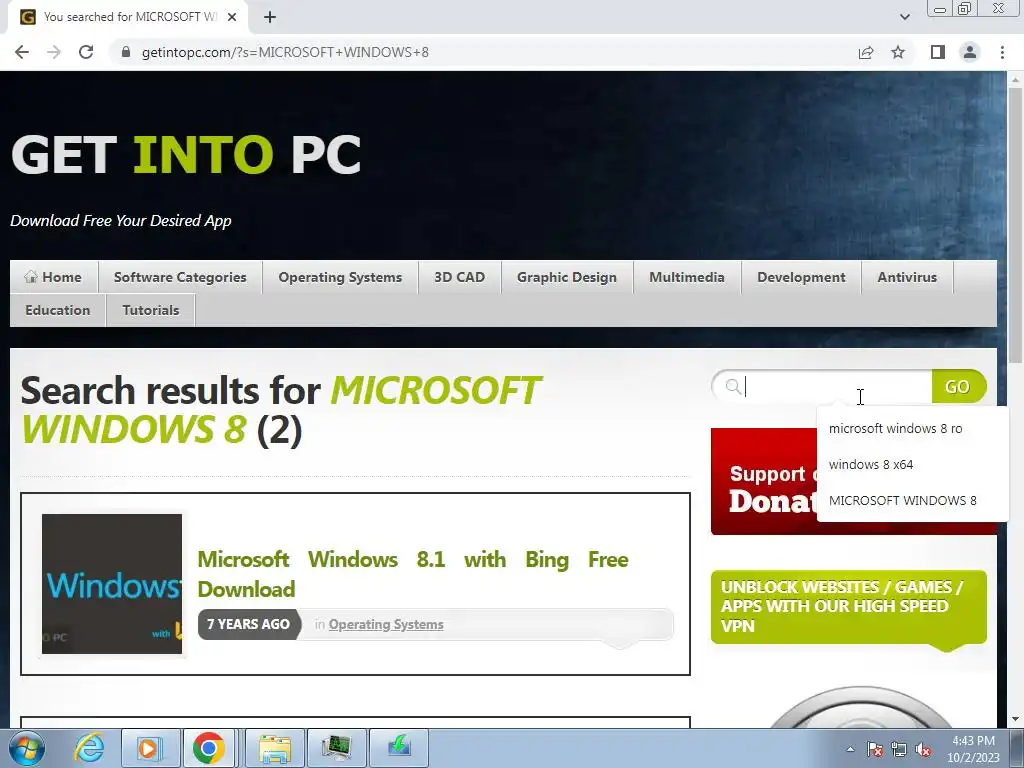The width and height of the screenshot is (1024, 768).
Task: Open 'Microsoft Windows 8.1 with Bing' title link
Action: [413, 574]
